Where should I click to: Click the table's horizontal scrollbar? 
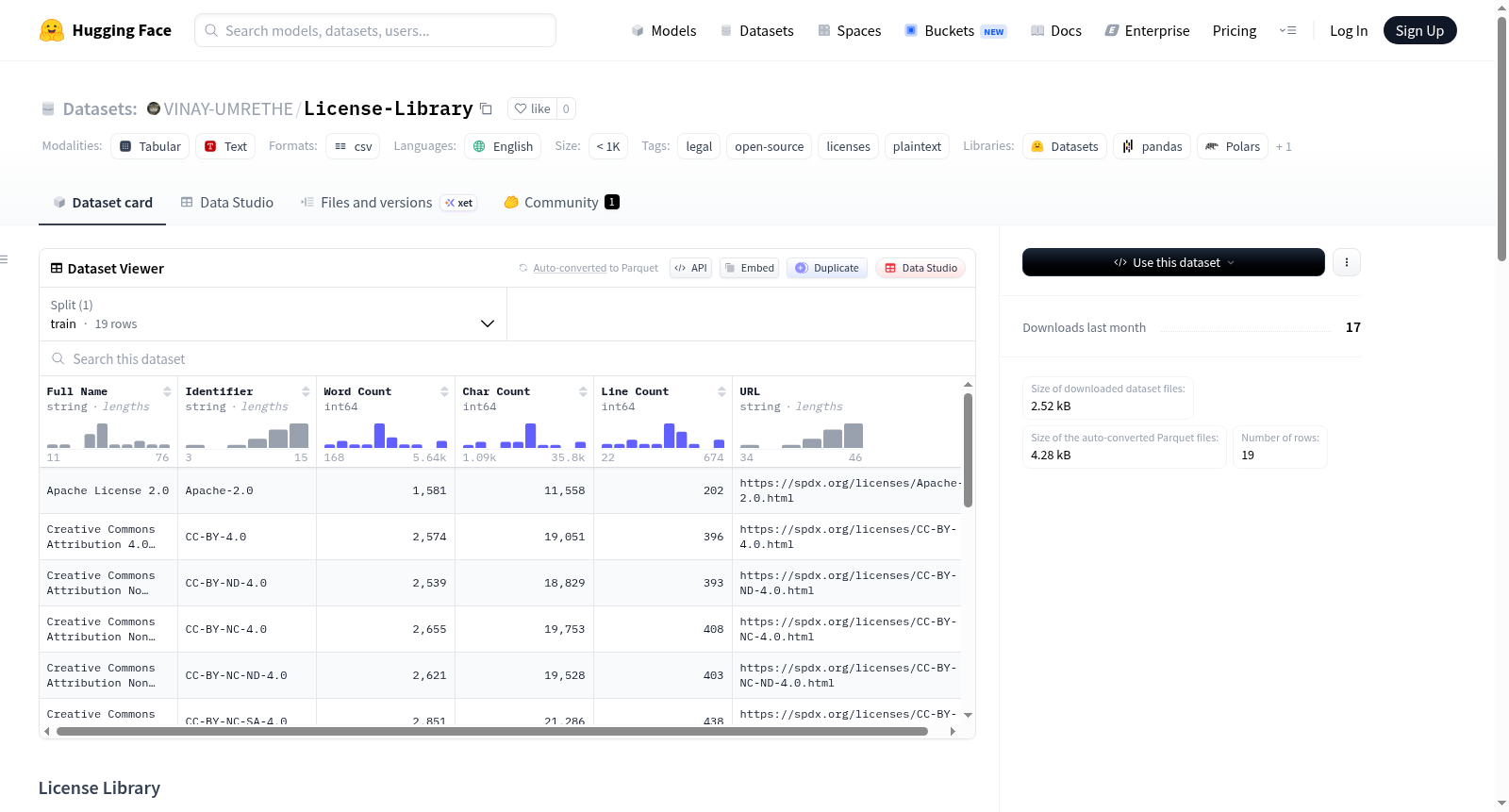(x=492, y=731)
